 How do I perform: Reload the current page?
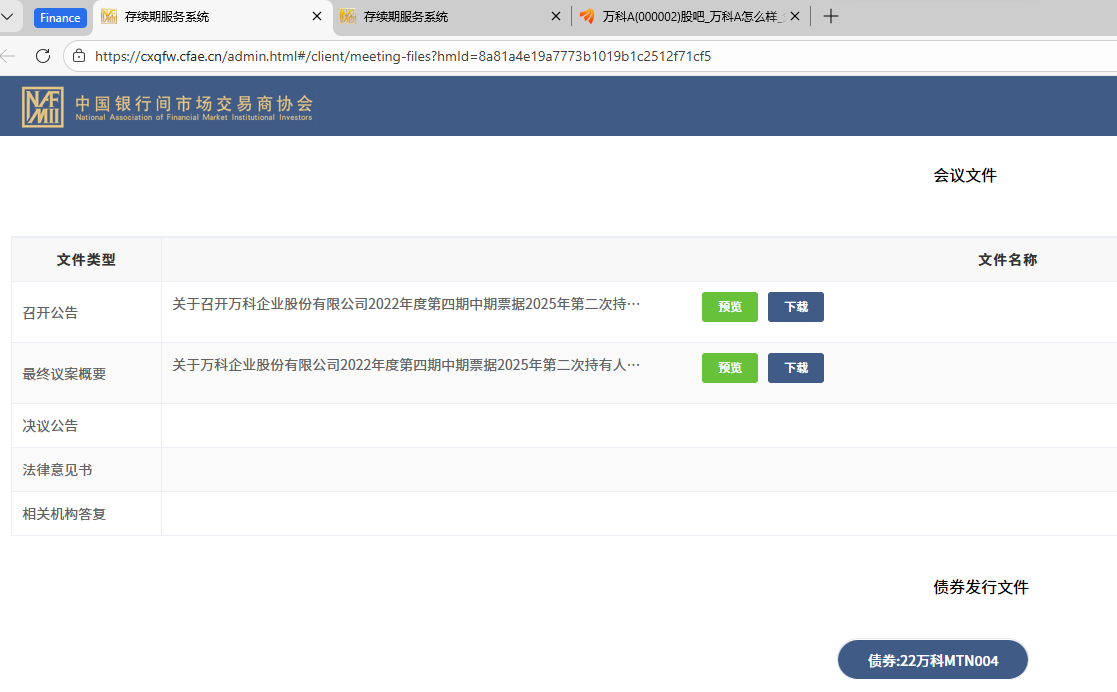coord(43,56)
